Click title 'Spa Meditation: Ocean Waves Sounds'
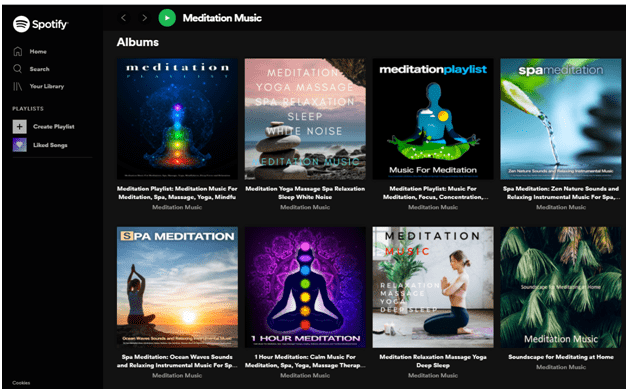628x391 pixels. [177, 361]
